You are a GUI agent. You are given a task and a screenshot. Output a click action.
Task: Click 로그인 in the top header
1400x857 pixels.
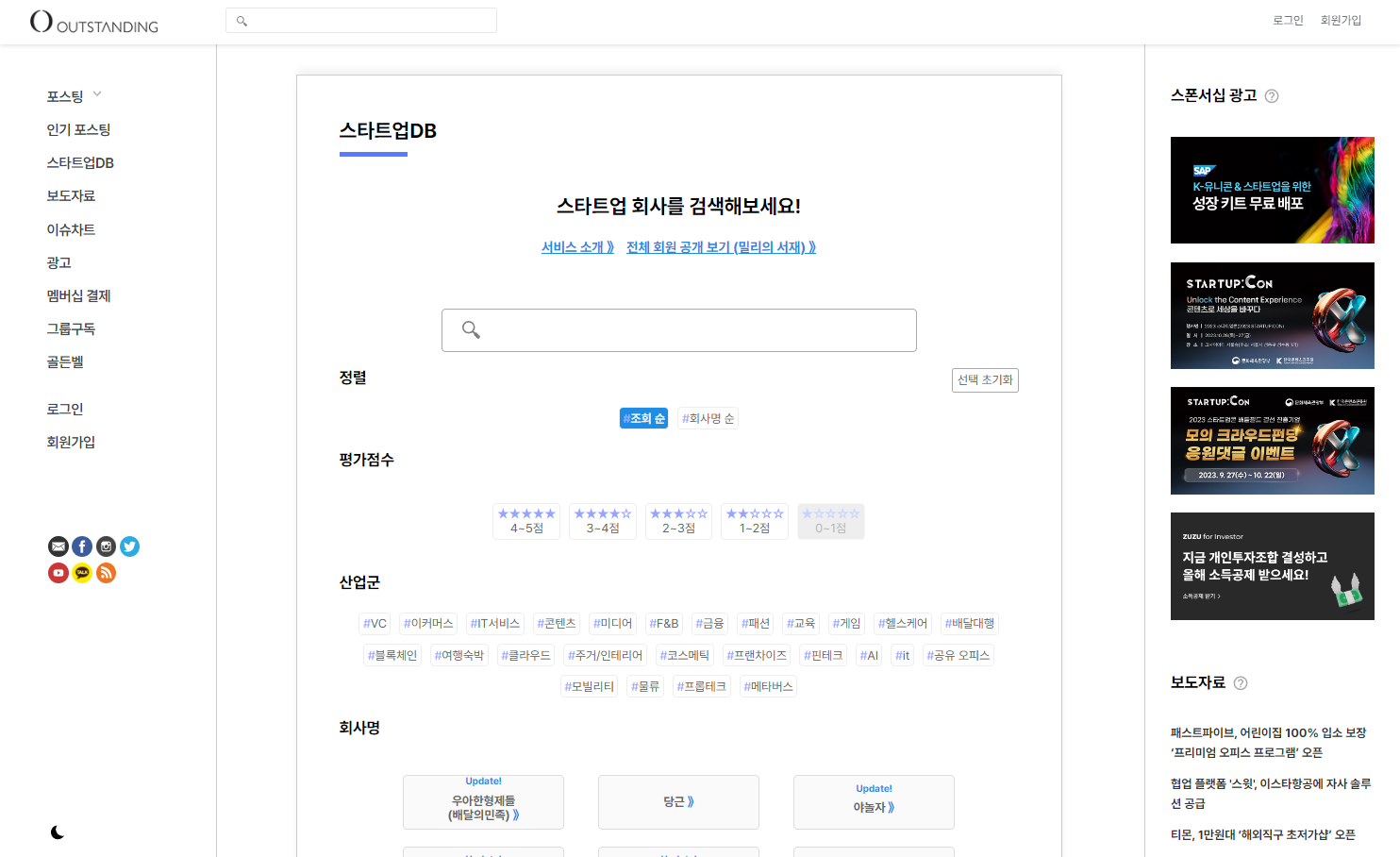point(1288,21)
